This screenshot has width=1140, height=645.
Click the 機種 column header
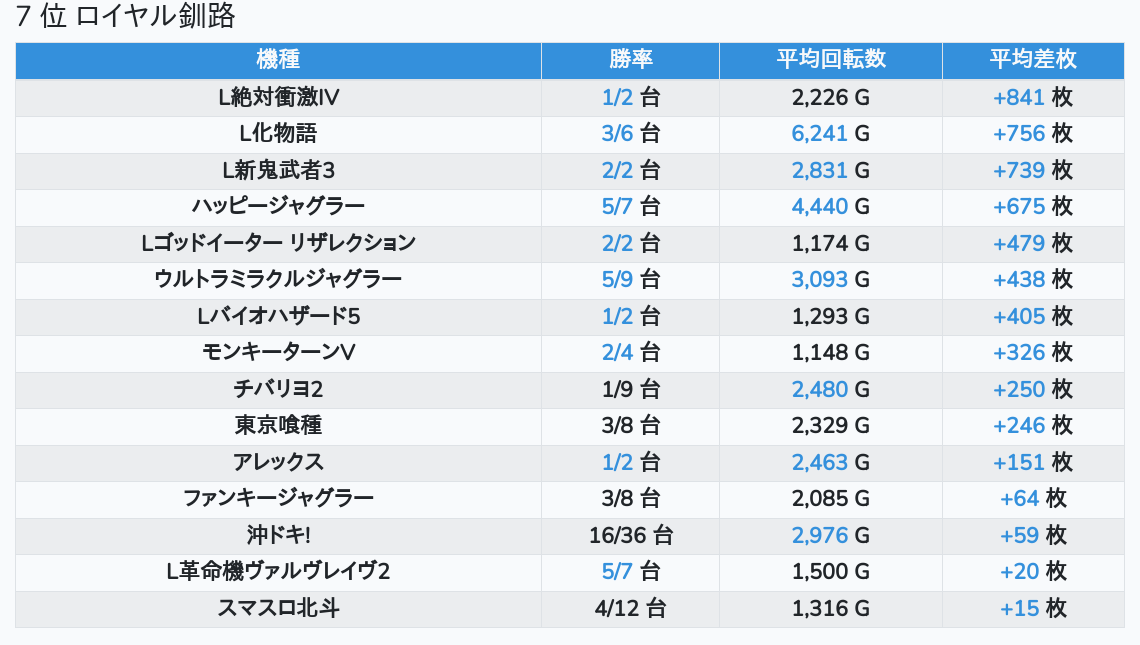tap(278, 60)
